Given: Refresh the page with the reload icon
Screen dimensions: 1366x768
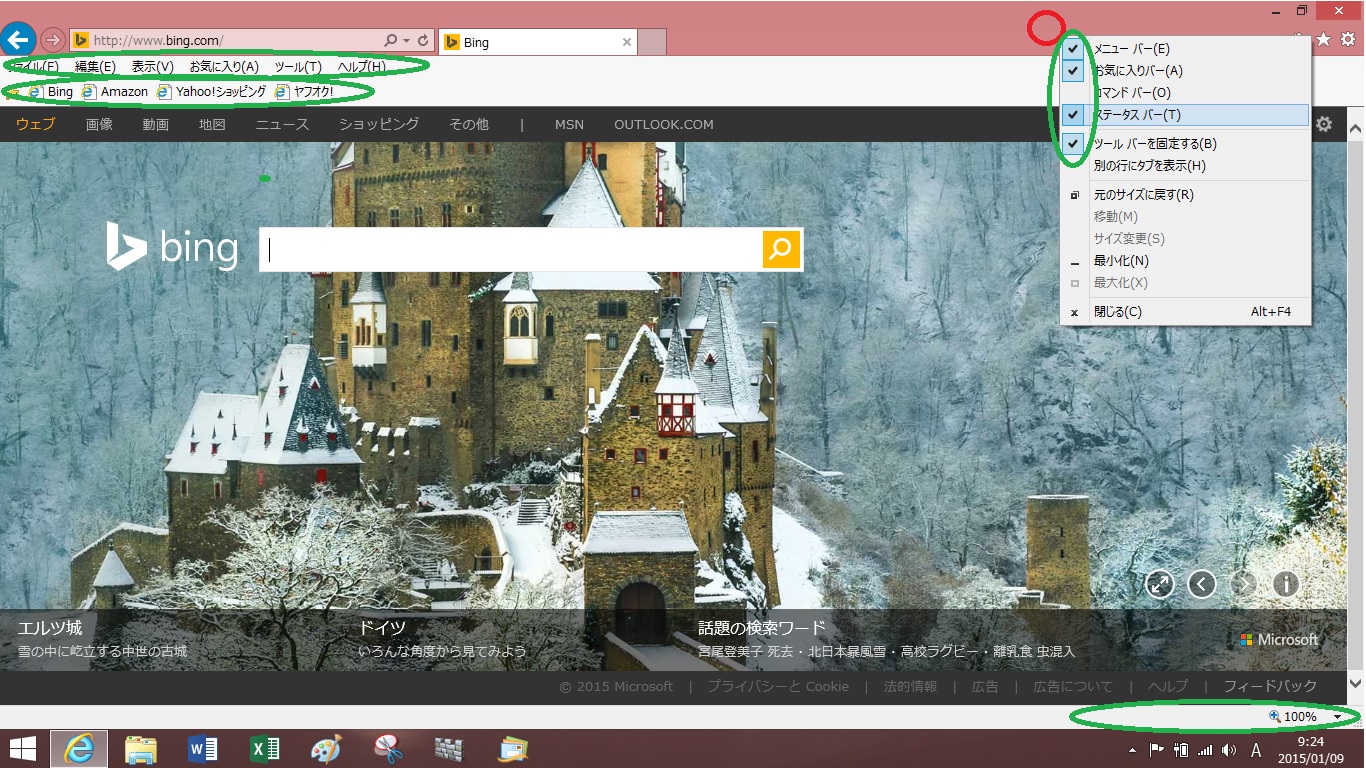Looking at the screenshot, I should pos(424,41).
